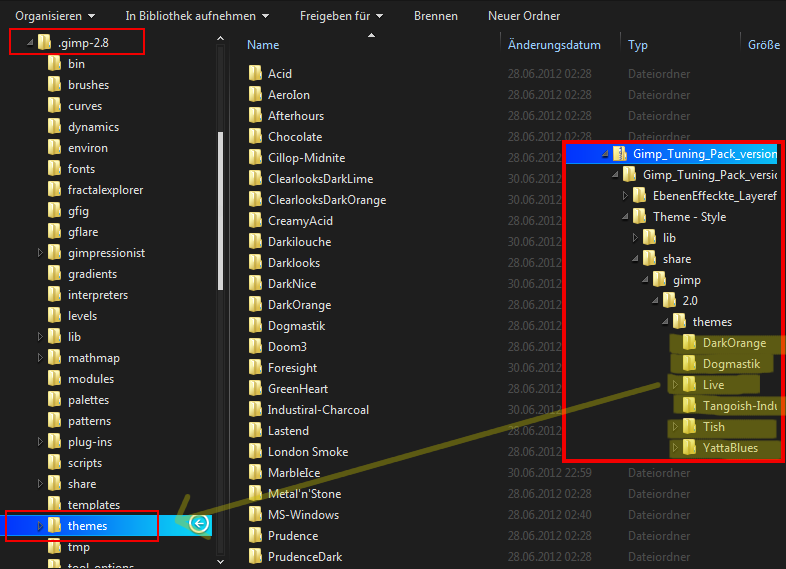
Task: Click the palettes folder icon
Action: click(54, 400)
